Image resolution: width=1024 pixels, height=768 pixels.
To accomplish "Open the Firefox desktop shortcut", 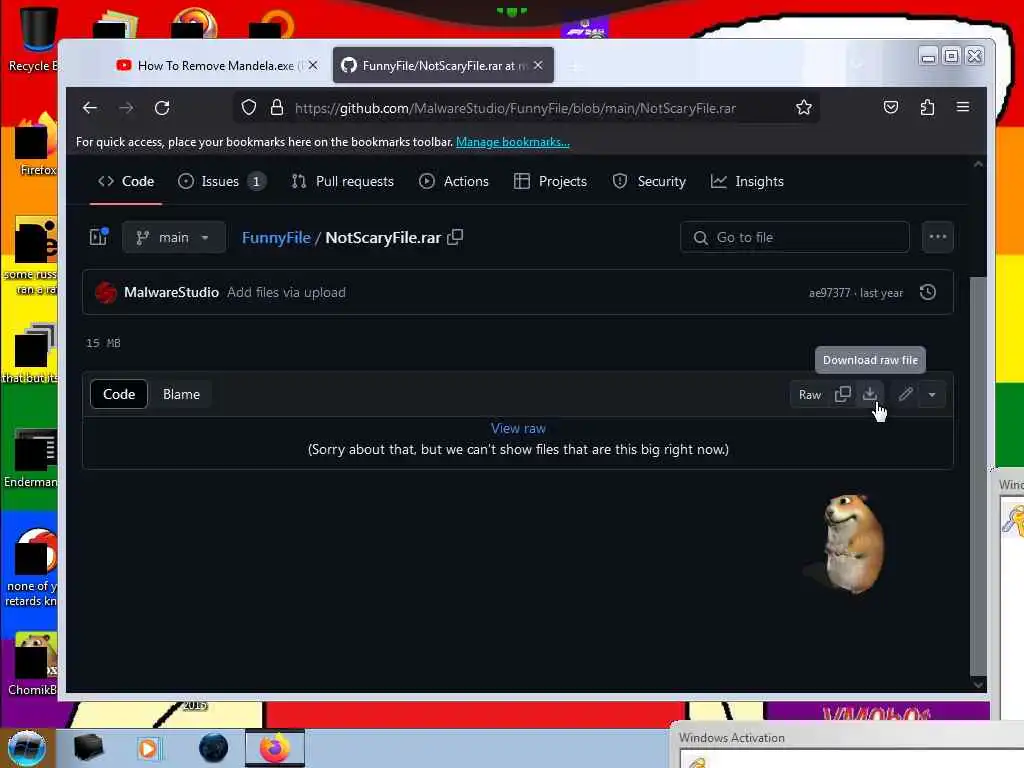I will (x=35, y=145).
